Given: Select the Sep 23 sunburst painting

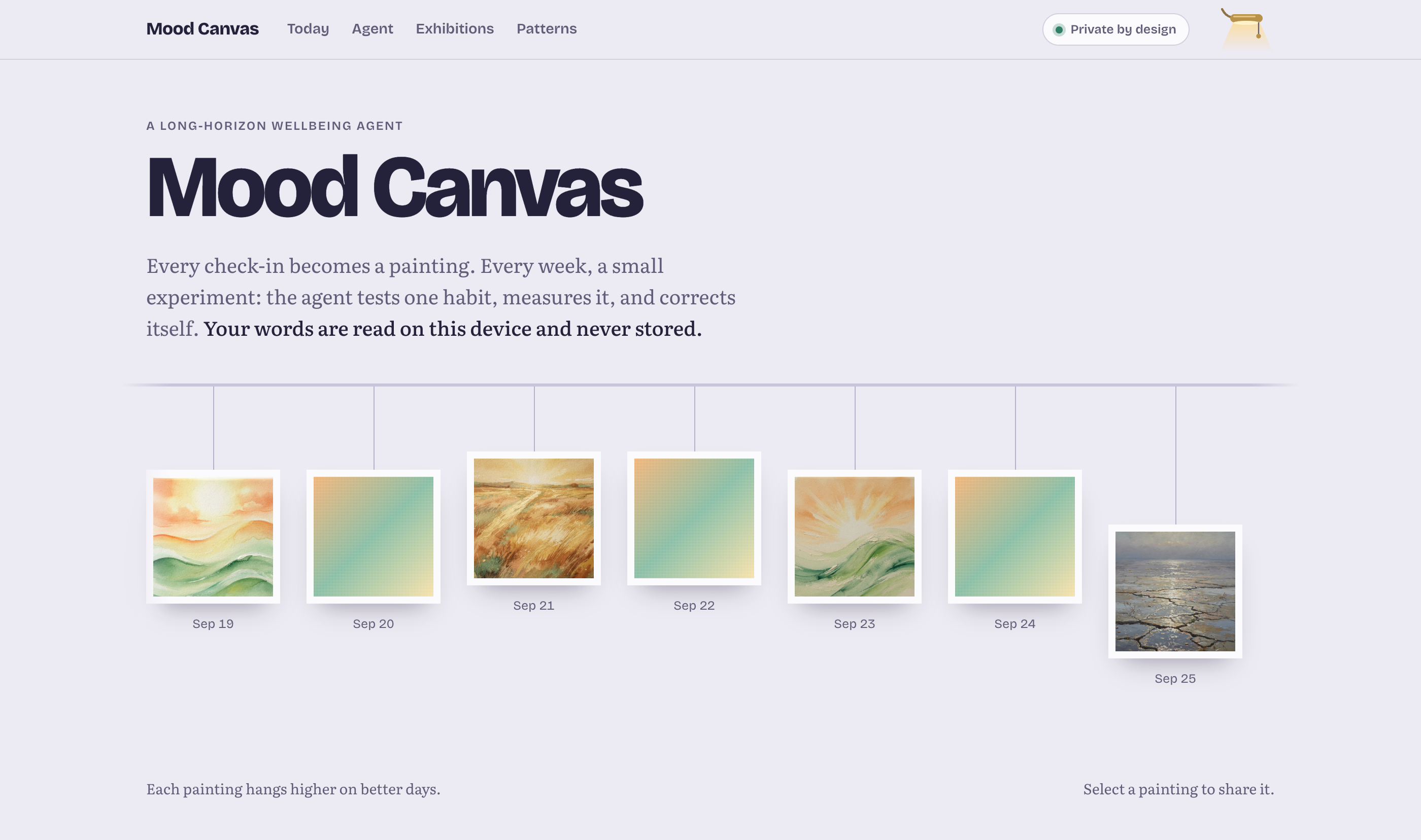Looking at the screenshot, I should [x=854, y=537].
